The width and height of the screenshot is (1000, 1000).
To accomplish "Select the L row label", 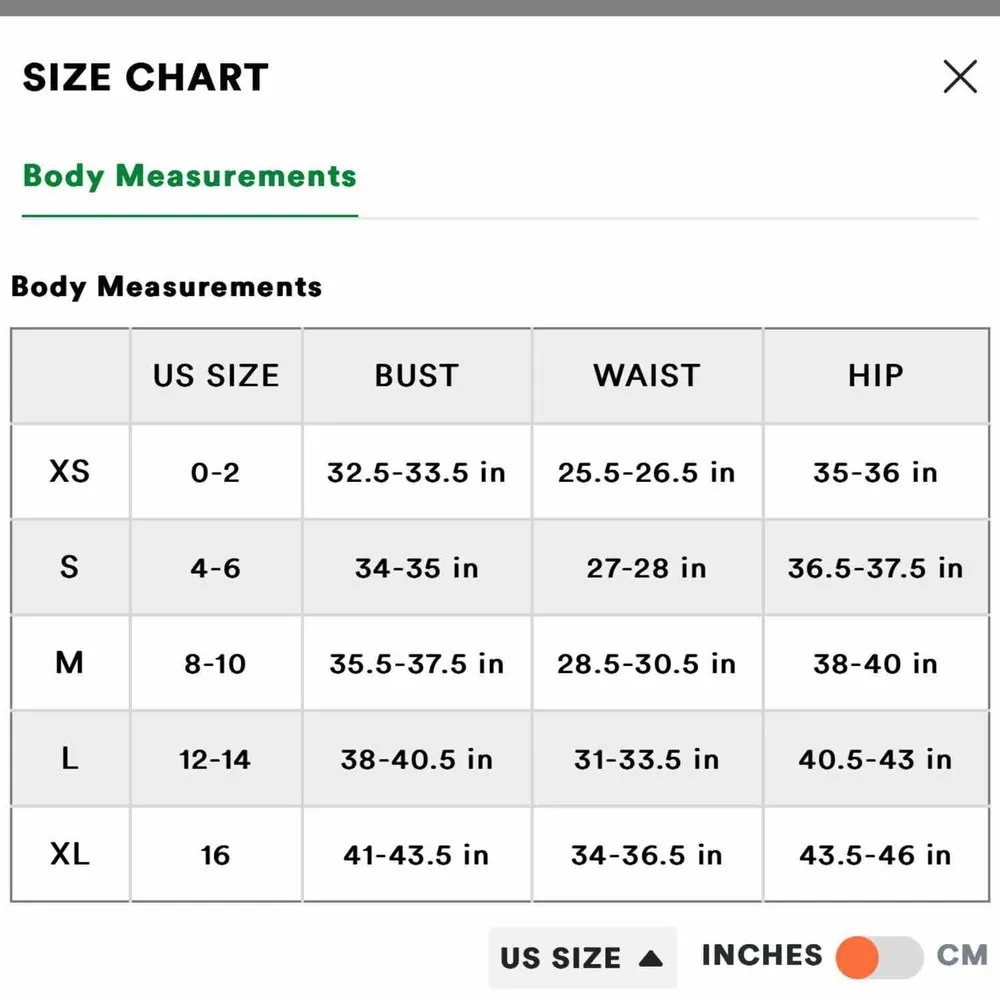I will 70,759.
